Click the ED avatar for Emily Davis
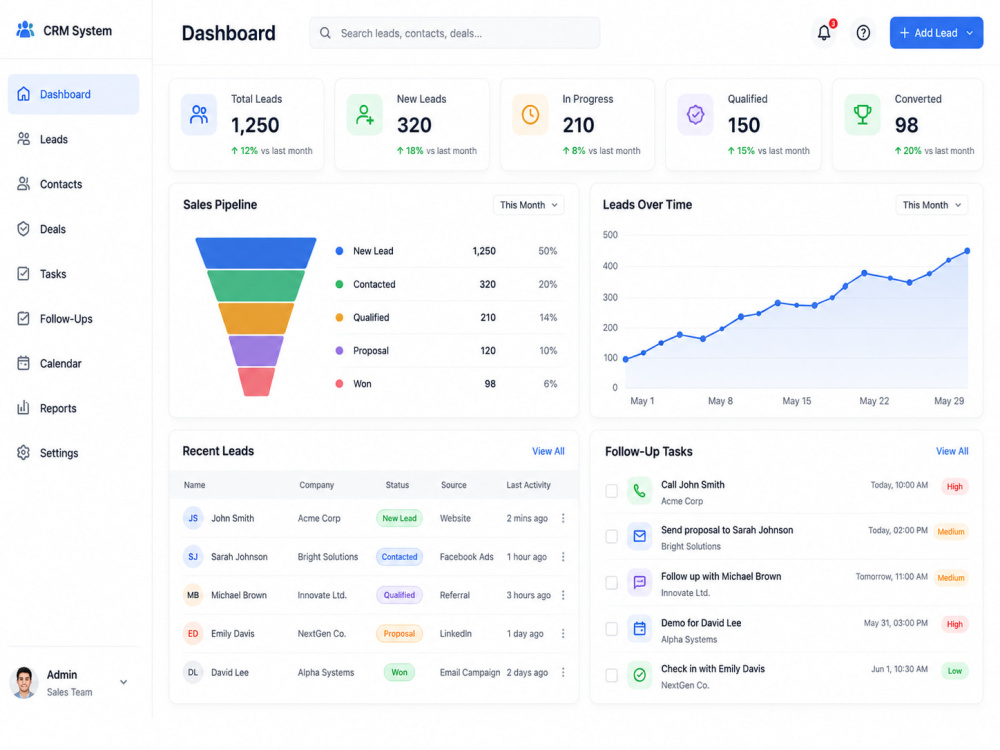Screen dimensions: 1000x750 (193, 633)
